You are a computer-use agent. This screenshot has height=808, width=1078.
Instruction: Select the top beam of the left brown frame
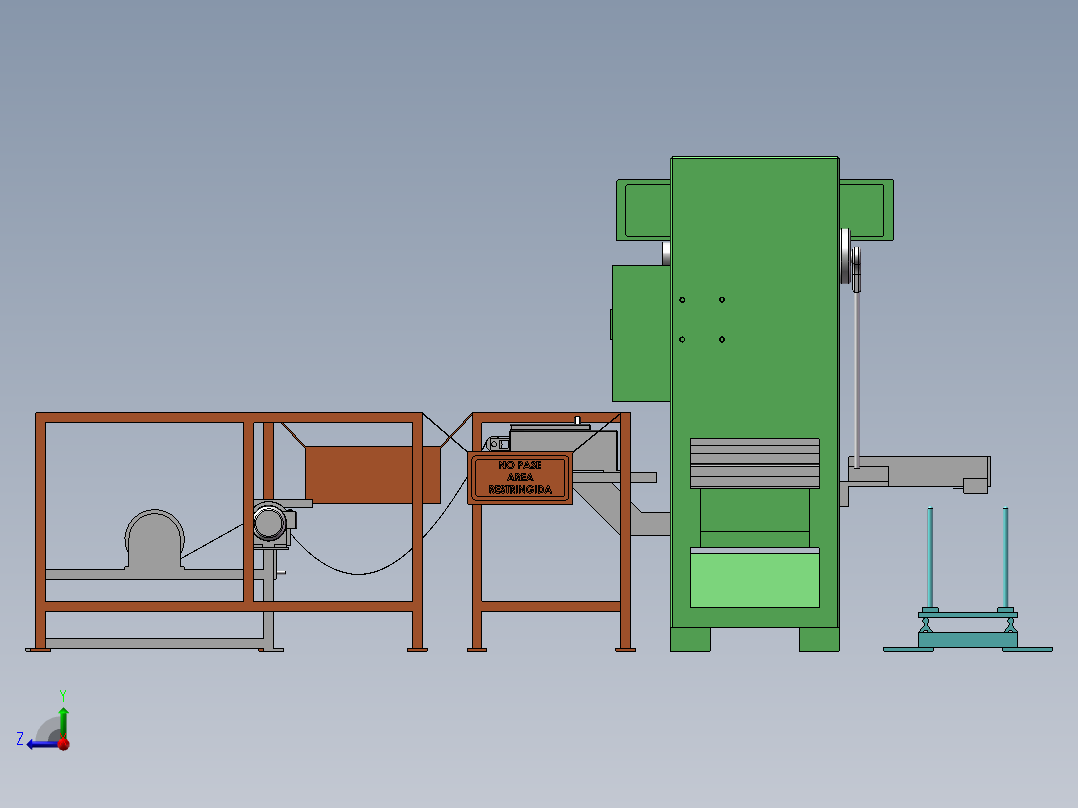pos(229,417)
